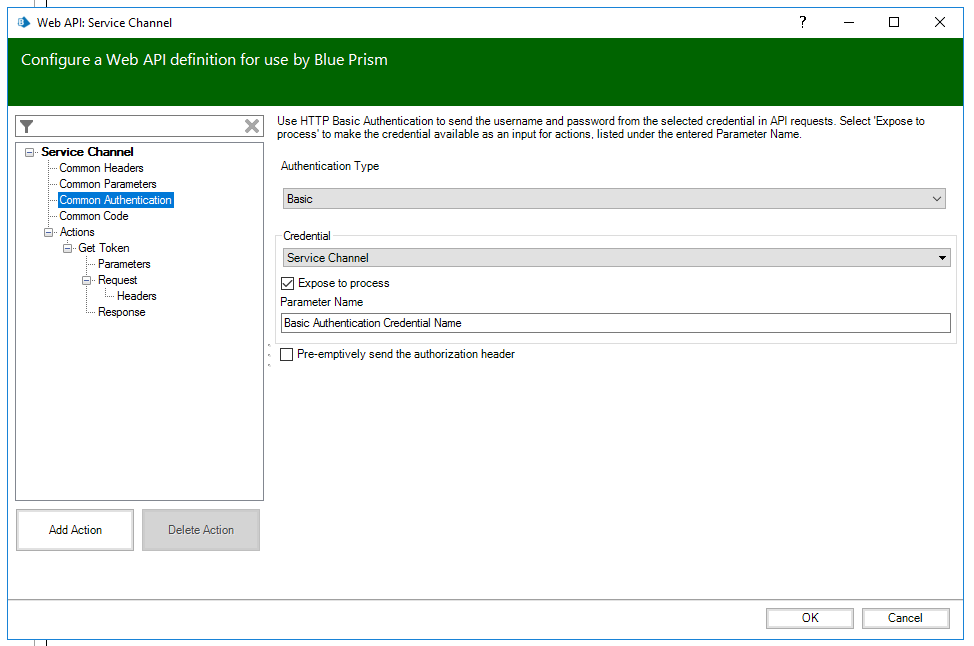Collapse the Actions tree node

click(49, 232)
